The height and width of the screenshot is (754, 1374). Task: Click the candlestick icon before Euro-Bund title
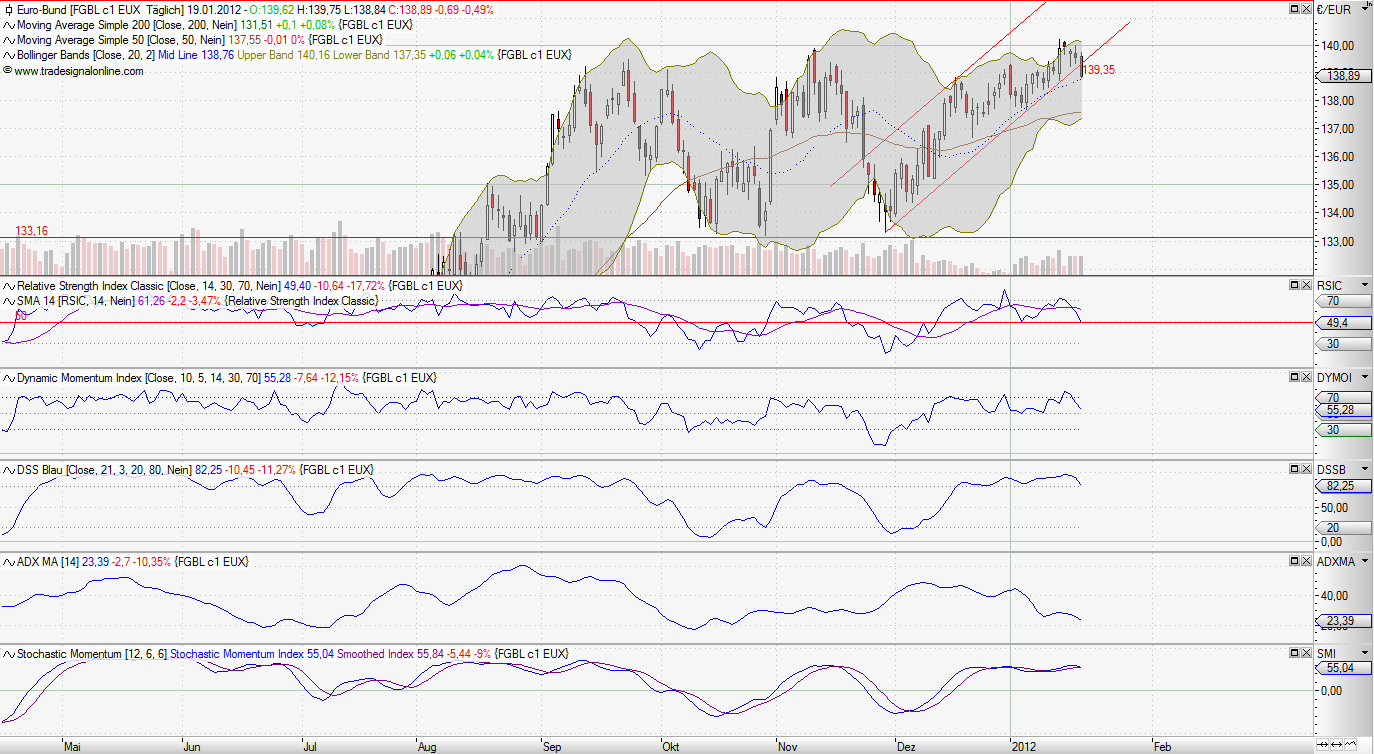[x=8, y=8]
